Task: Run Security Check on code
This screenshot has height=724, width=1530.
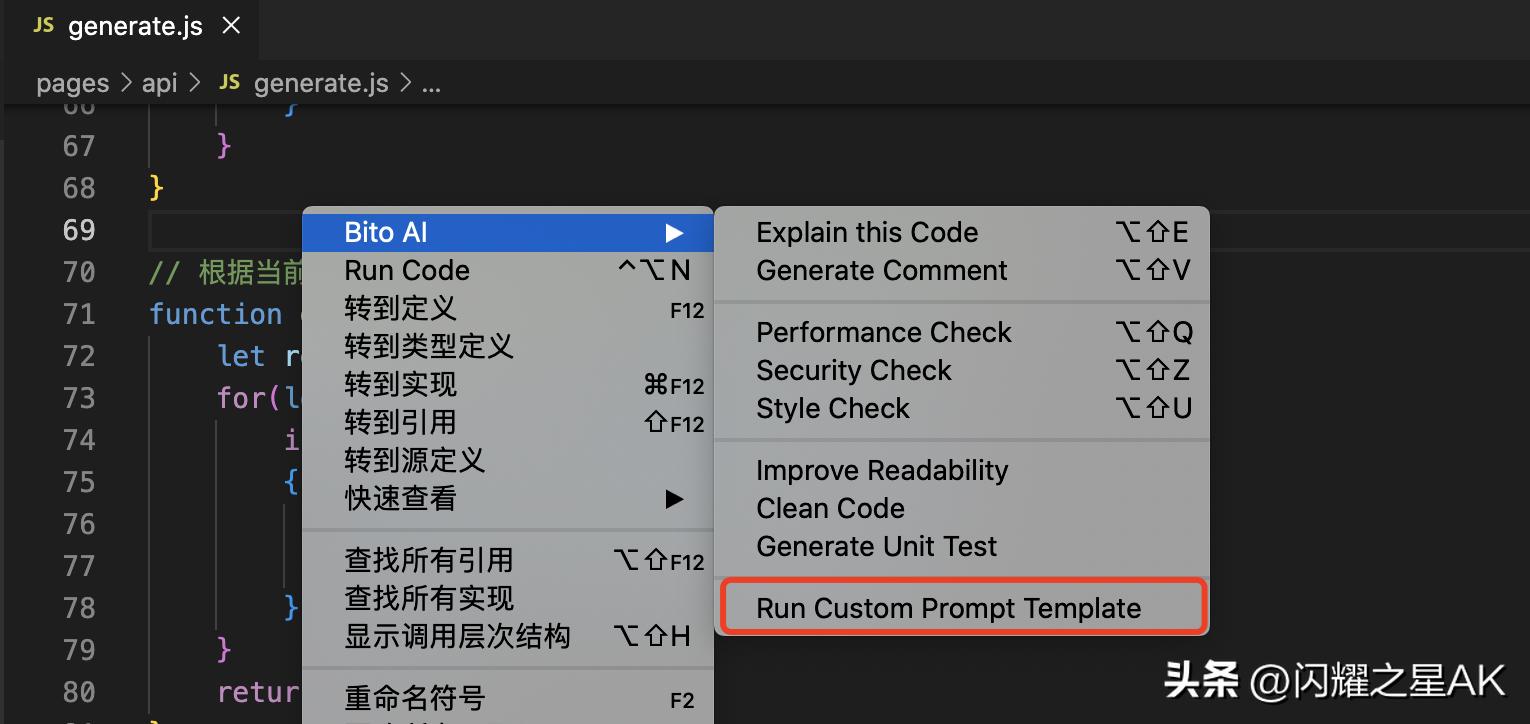Action: [x=962, y=371]
